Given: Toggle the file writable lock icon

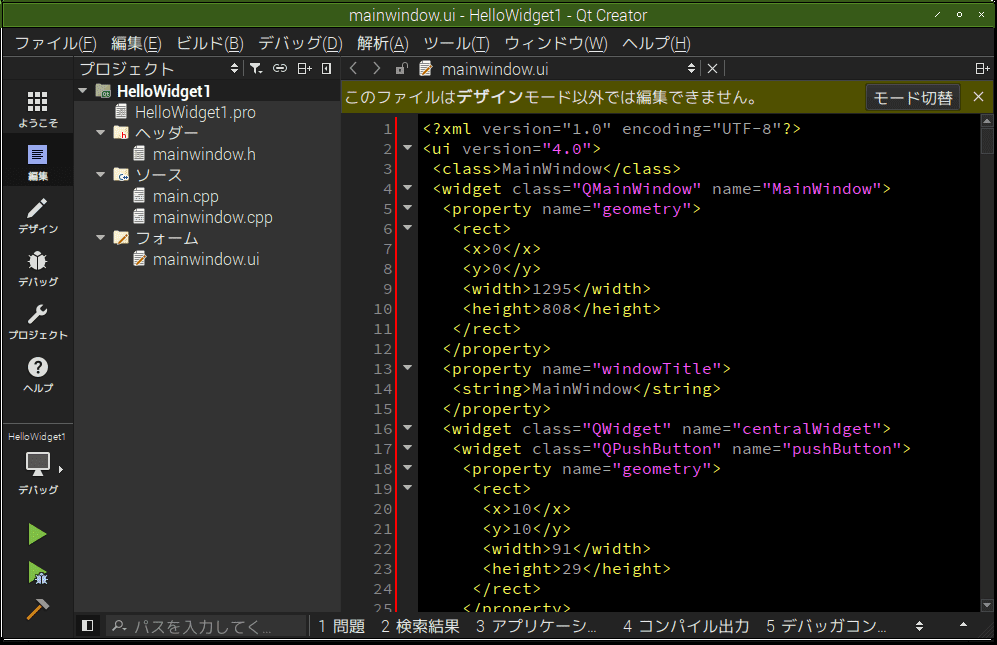Looking at the screenshot, I should coord(401,69).
